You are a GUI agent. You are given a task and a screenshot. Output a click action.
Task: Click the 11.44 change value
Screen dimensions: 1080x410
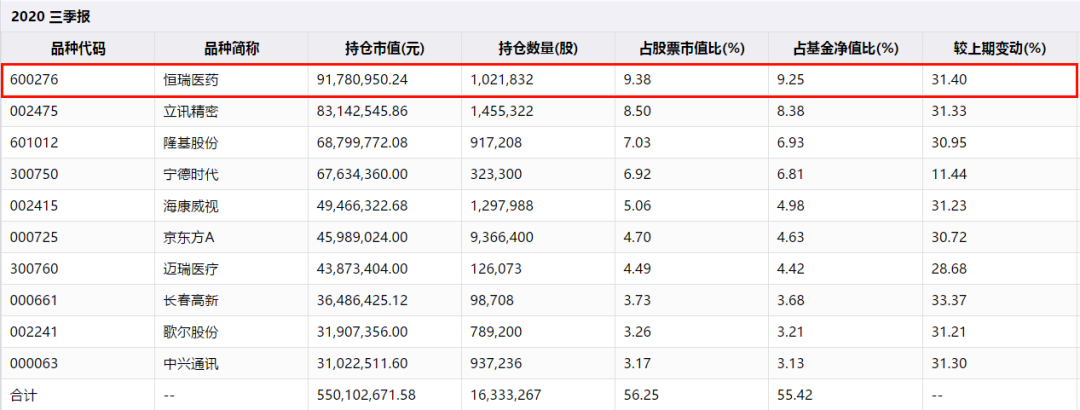coord(949,174)
